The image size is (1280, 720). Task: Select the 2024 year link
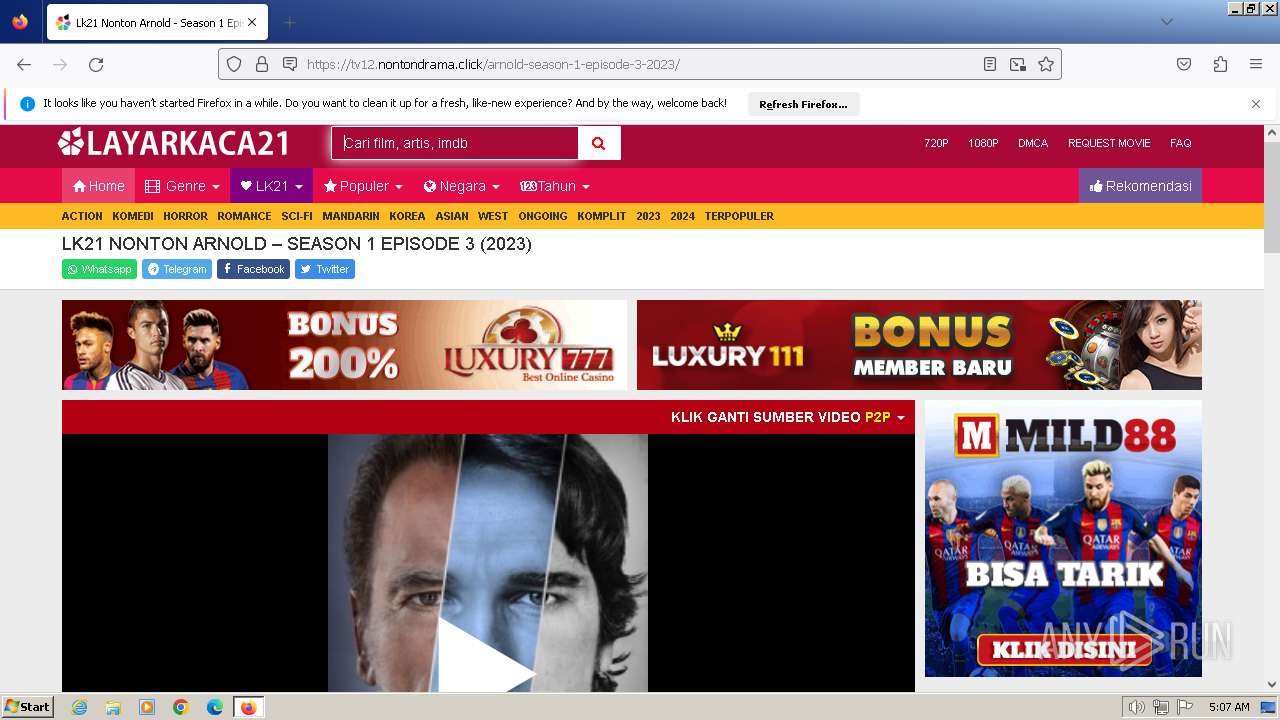pyautogui.click(x=682, y=216)
